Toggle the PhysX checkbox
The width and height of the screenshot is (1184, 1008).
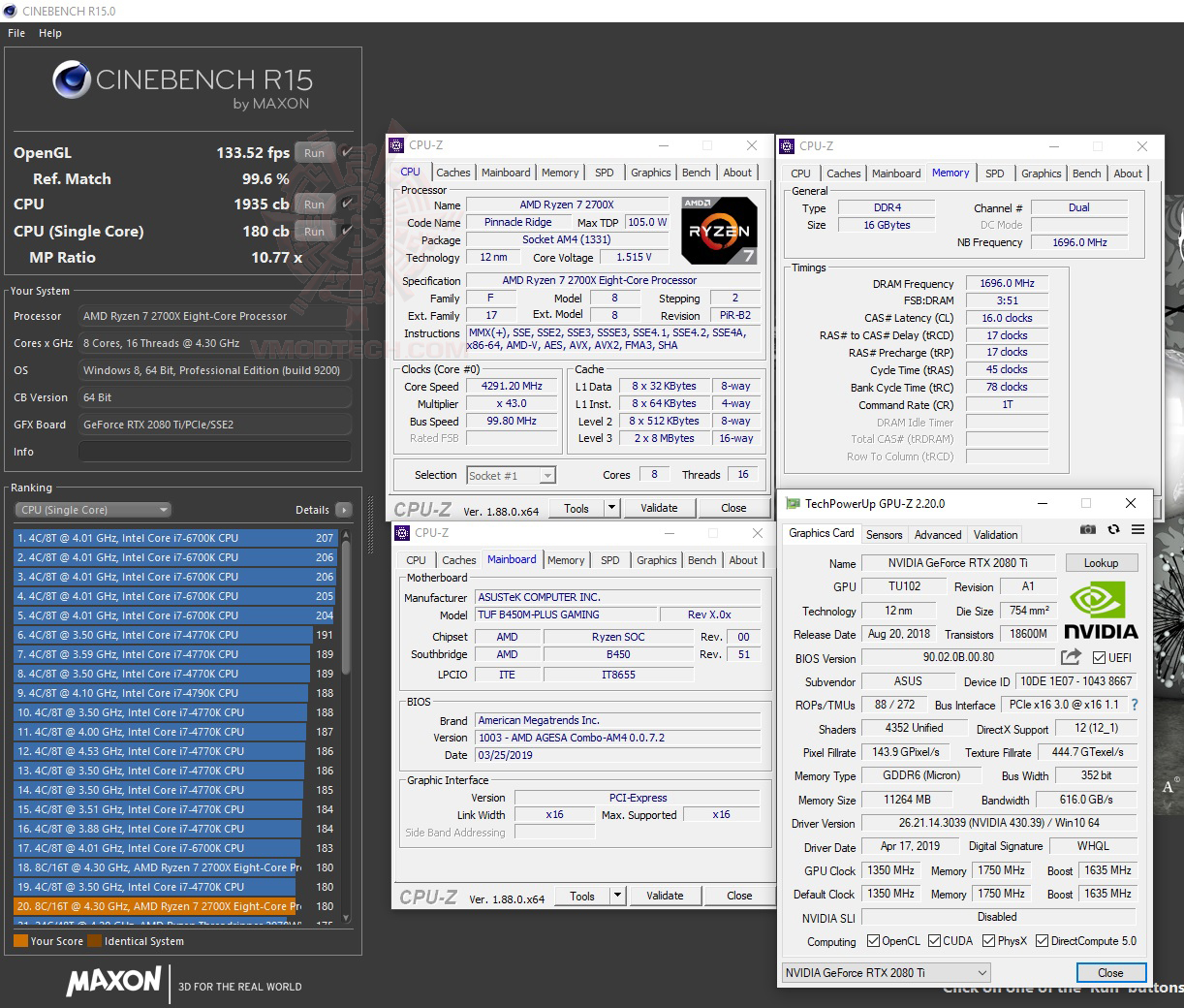pyautogui.click(x=988, y=941)
